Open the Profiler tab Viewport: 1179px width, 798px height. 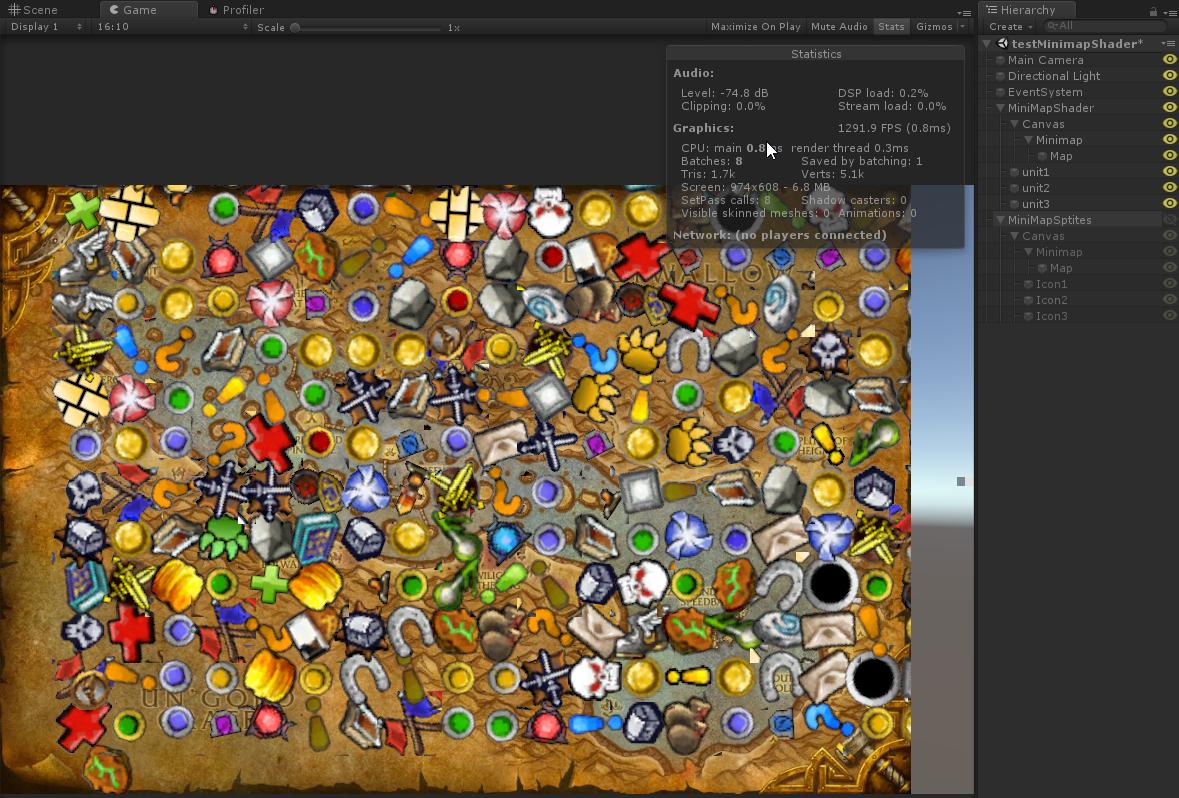[236, 10]
